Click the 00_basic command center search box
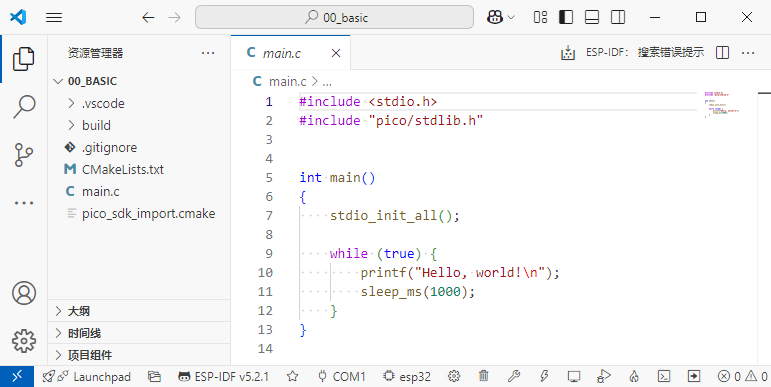Viewport: 771px width, 387px height. (x=334, y=18)
